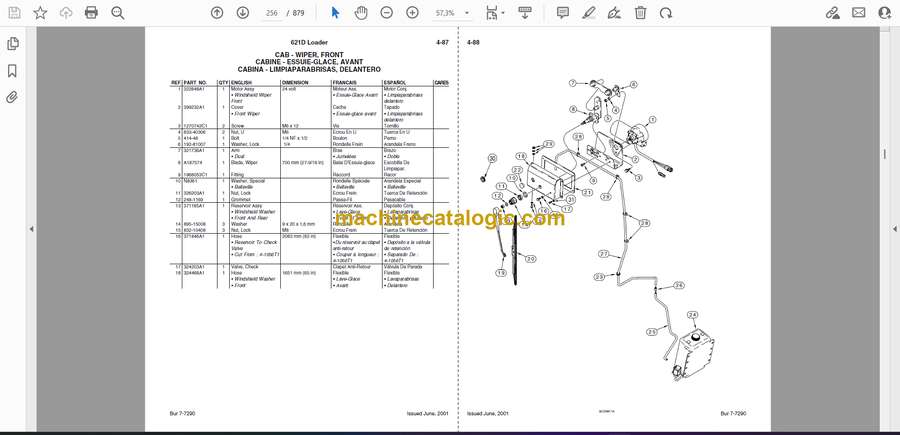
Task: Zoom in with the plus circle icon
Action: pyautogui.click(x=412, y=13)
